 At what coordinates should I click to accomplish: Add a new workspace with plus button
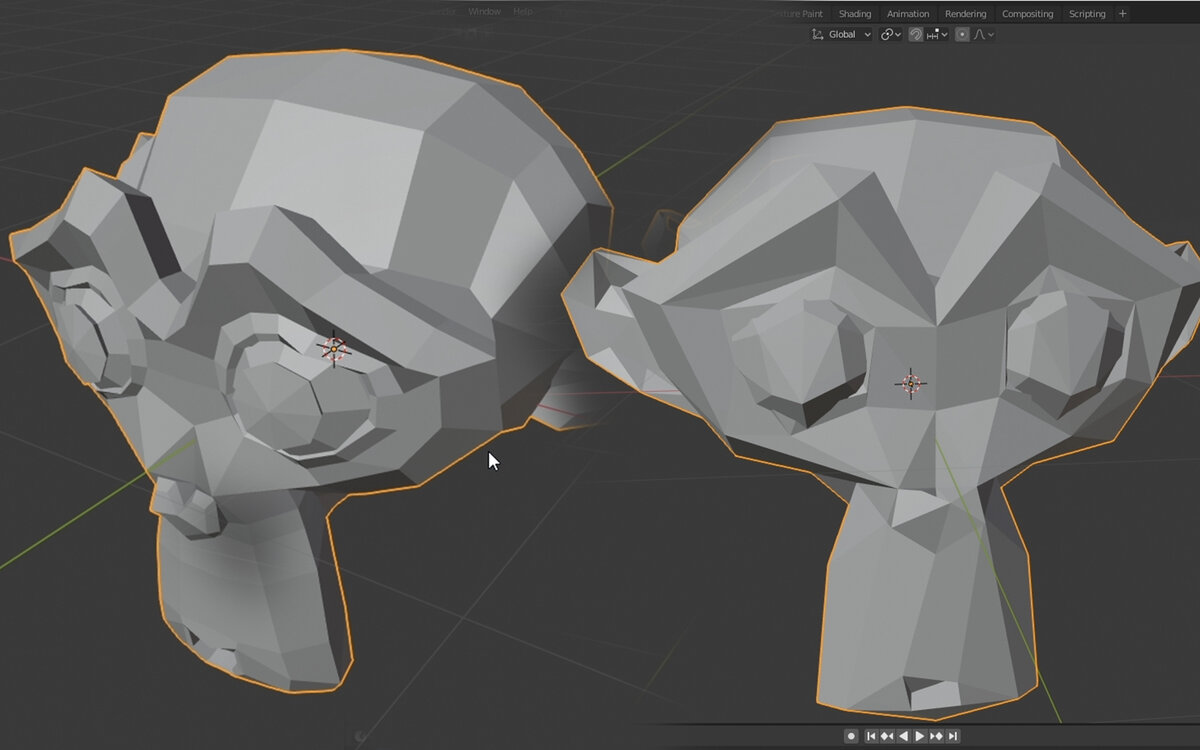(1122, 14)
